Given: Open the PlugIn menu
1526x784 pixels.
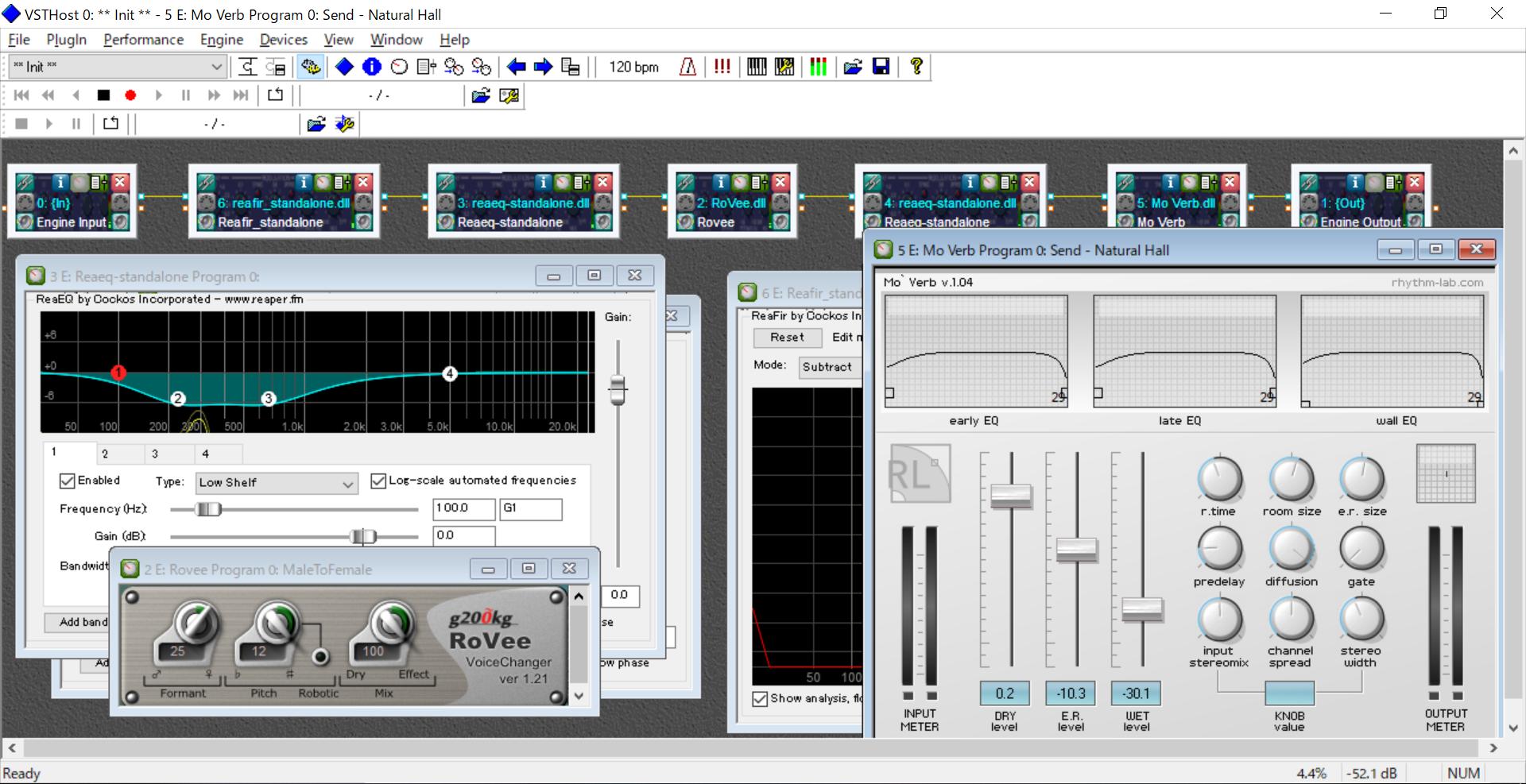Looking at the screenshot, I should (x=66, y=40).
